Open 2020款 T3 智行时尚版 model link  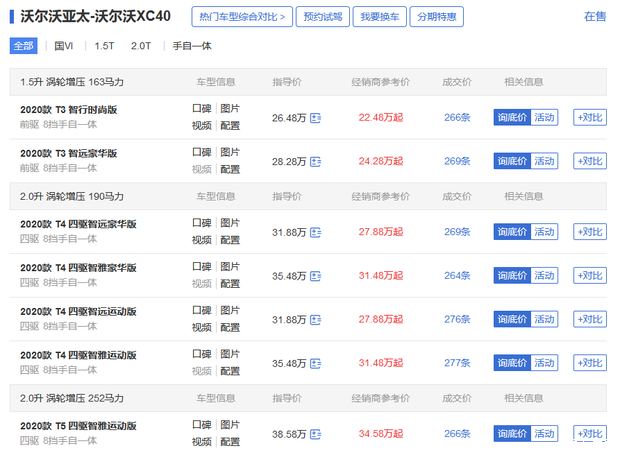point(68,110)
